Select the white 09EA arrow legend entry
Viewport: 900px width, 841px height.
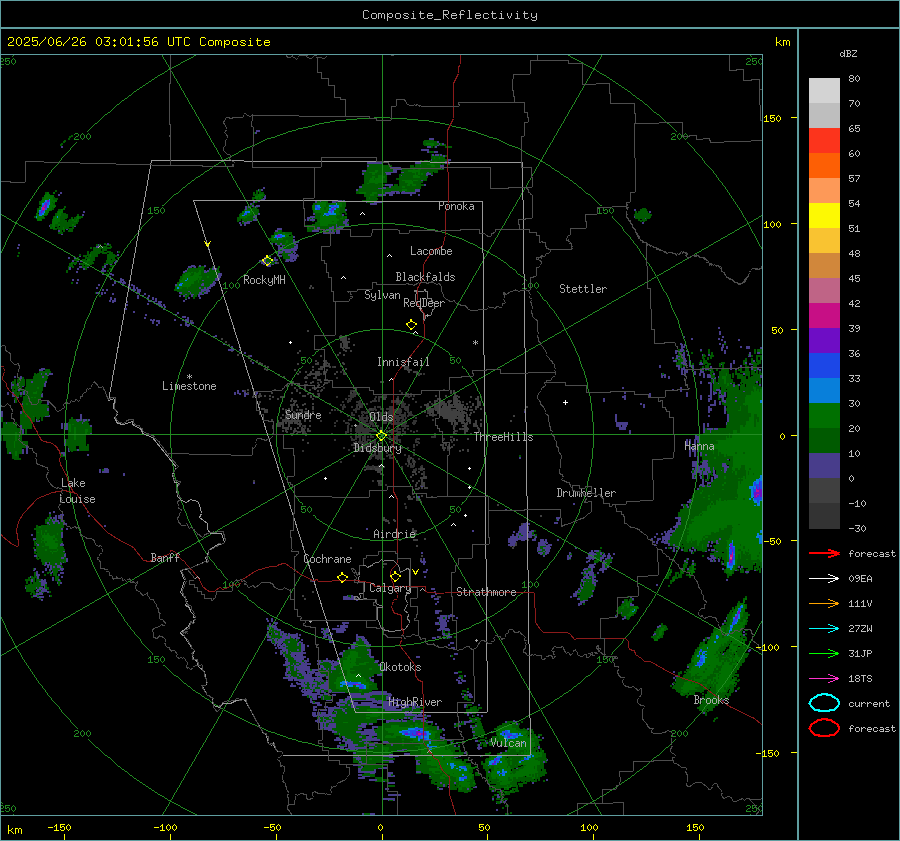point(824,578)
